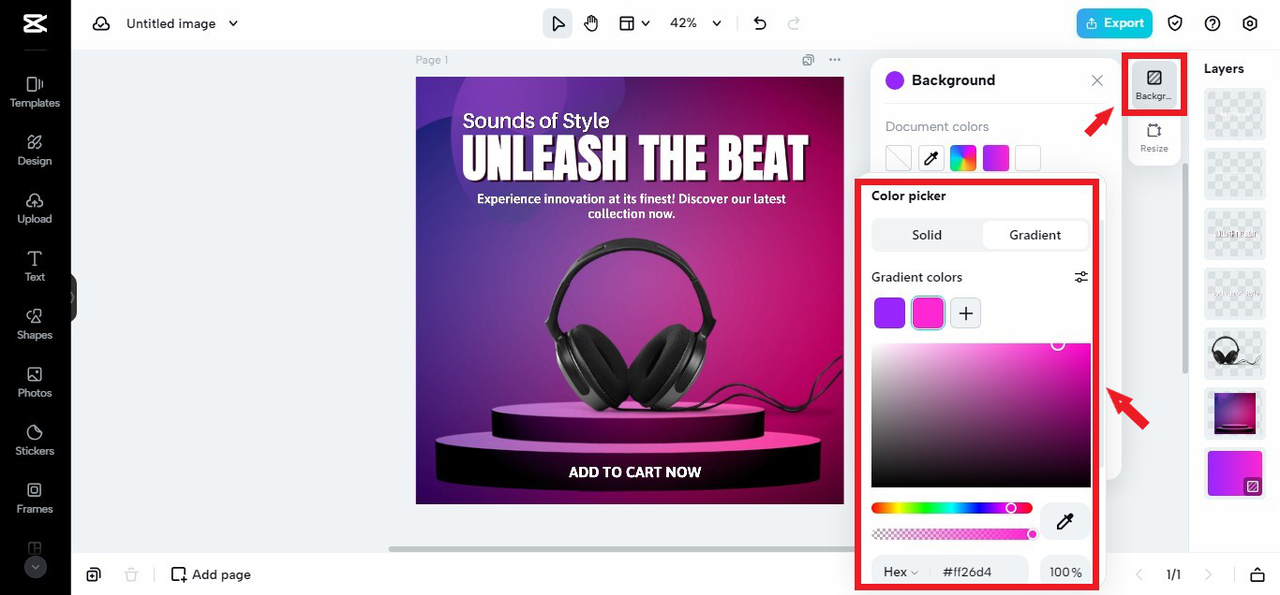
Task: Add a new gradient color stop
Action: pos(965,313)
